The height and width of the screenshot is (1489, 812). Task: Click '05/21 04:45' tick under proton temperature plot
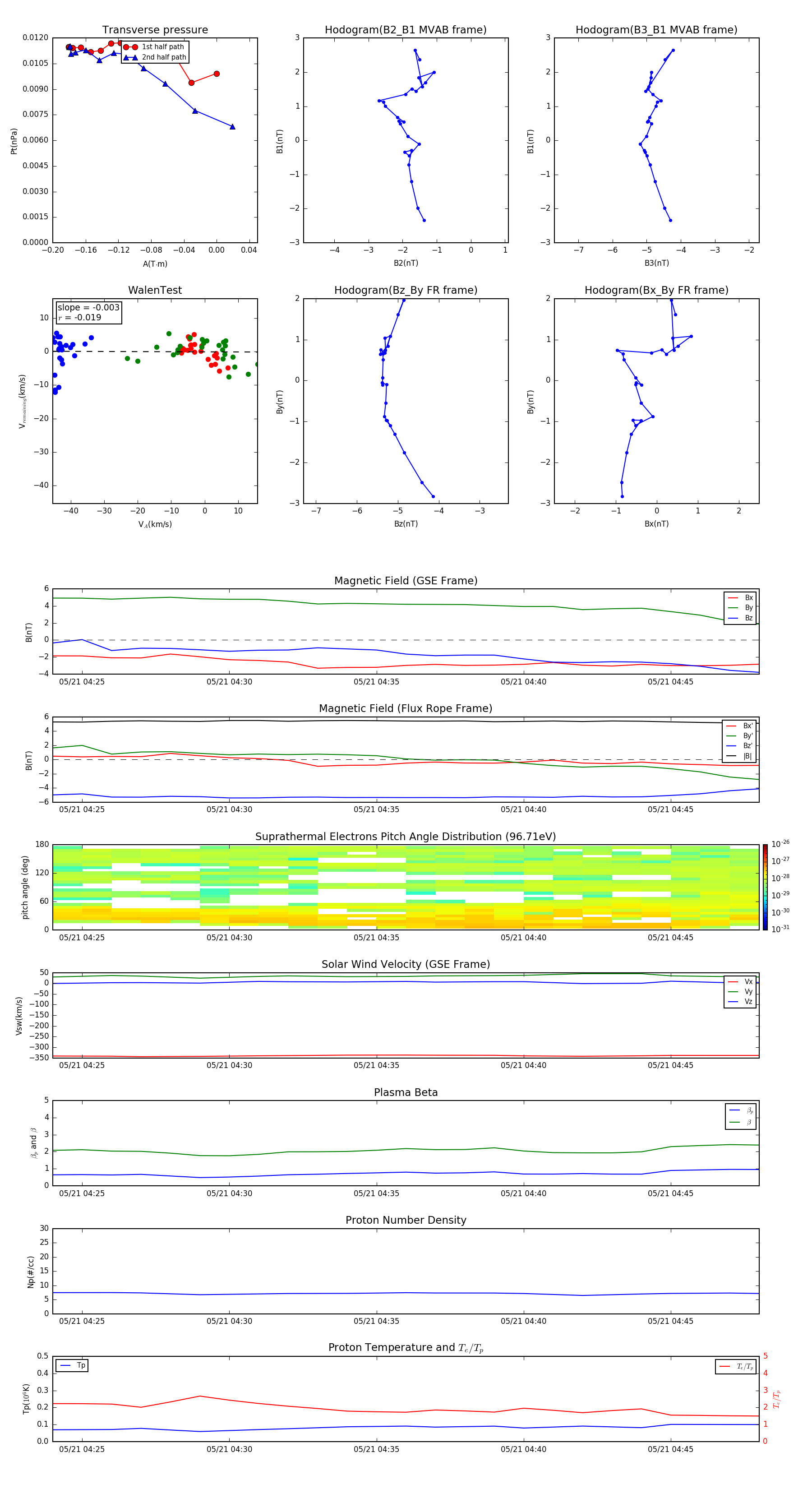tap(670, 1449)
